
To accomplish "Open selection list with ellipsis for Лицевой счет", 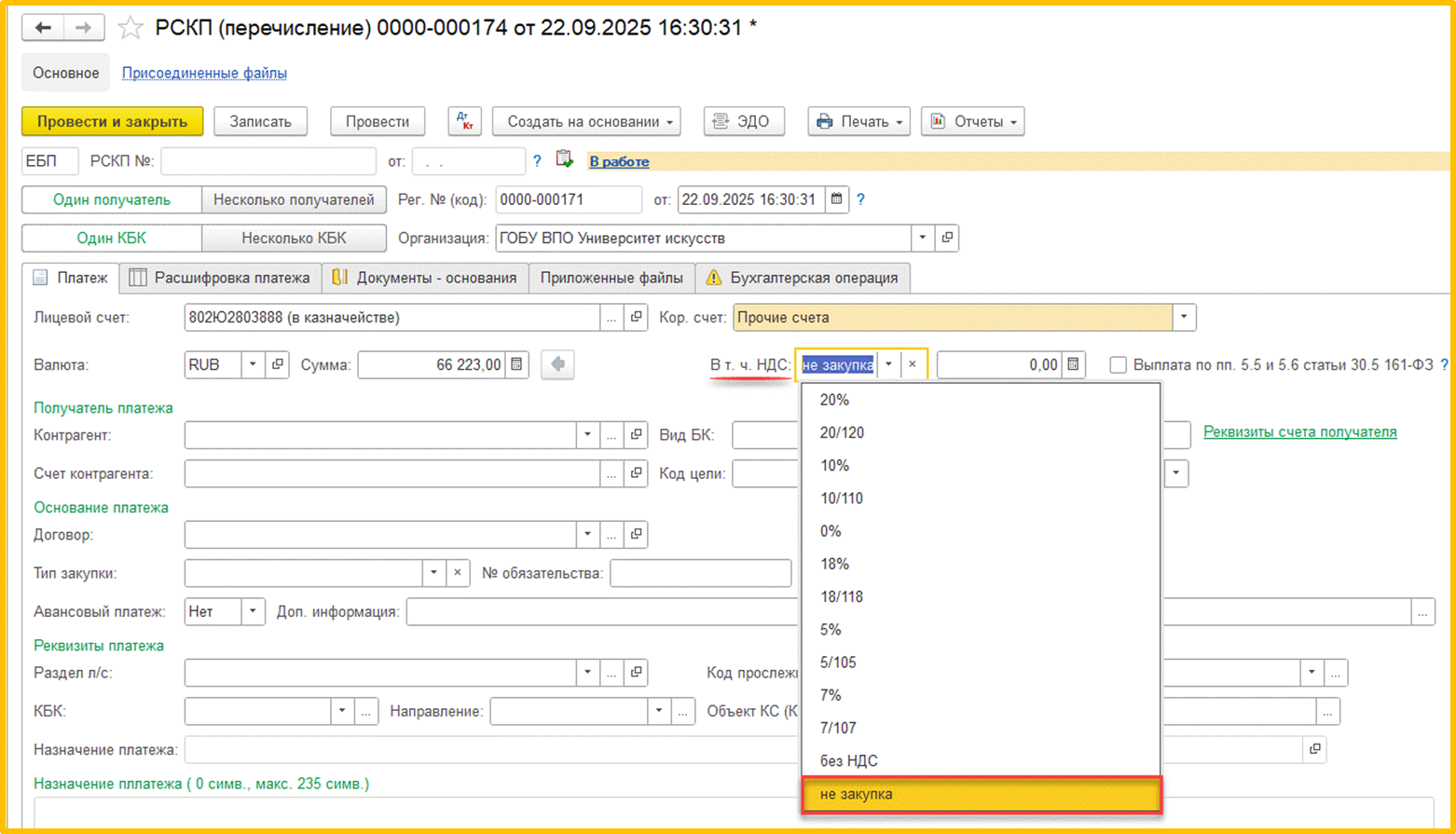I will [611, 317].
